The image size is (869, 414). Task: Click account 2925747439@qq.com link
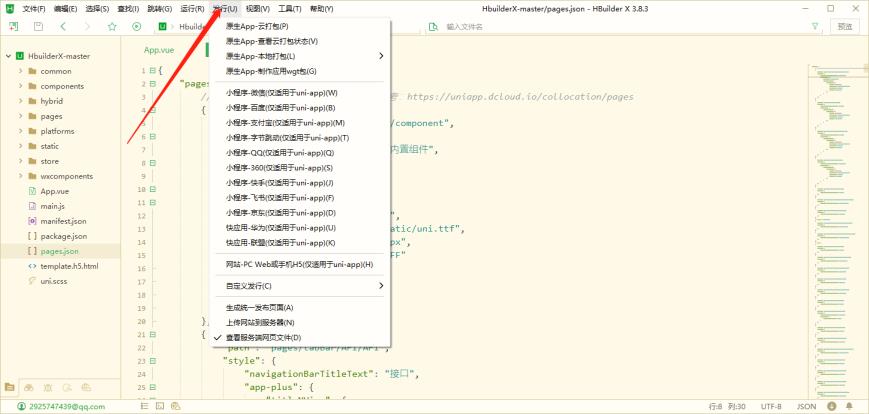pos(67,406)
